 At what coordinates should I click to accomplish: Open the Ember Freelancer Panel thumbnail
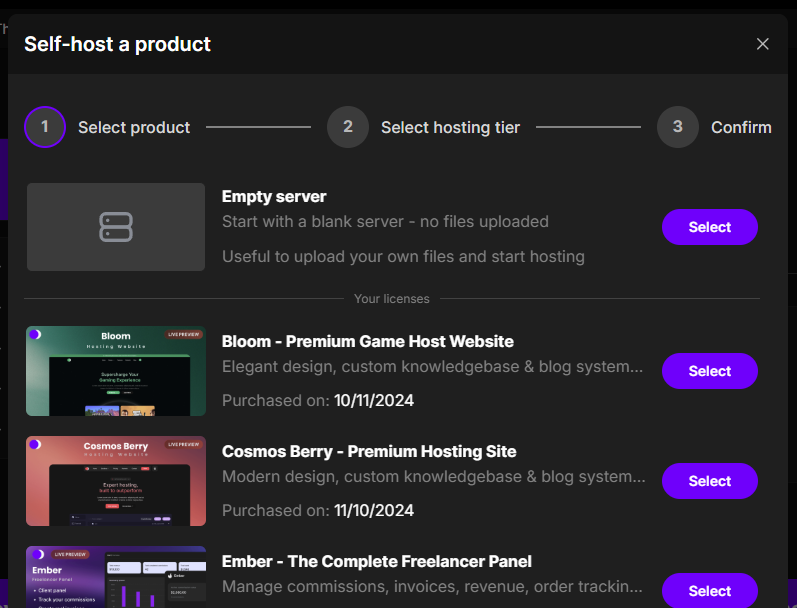[x=116, y=577]
